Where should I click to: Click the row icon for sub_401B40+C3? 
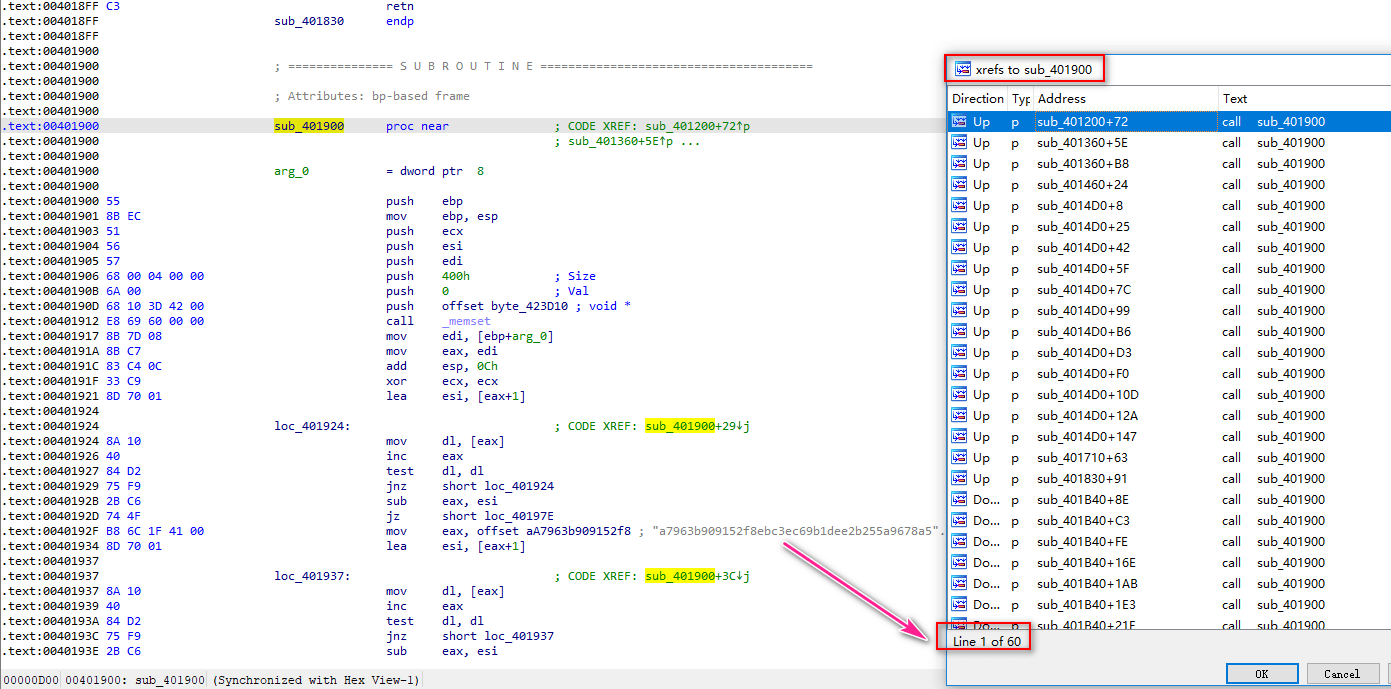[960, 520]
